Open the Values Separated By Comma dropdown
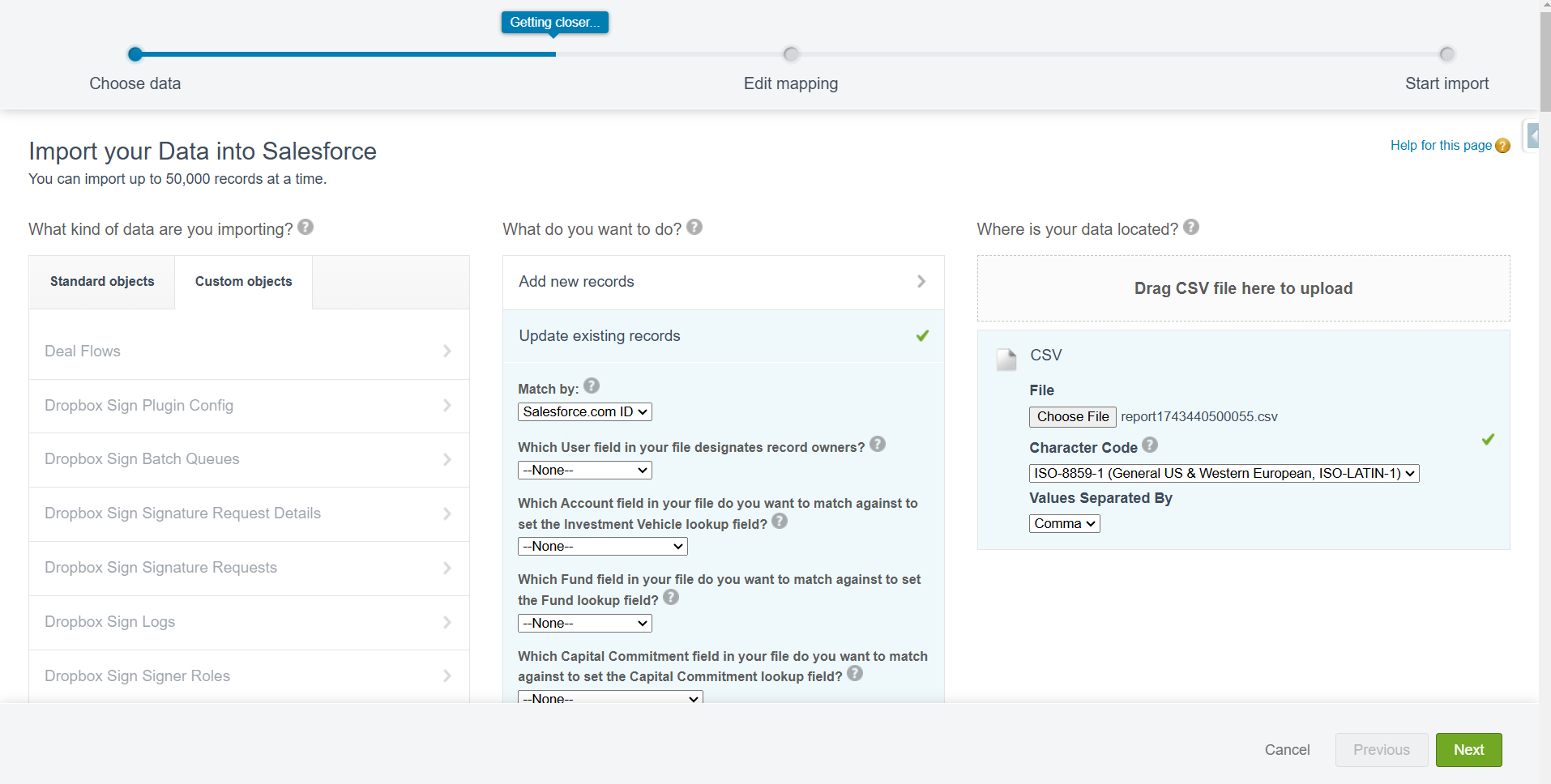Screen dimensions: 1551x784 click(1065, 523)
